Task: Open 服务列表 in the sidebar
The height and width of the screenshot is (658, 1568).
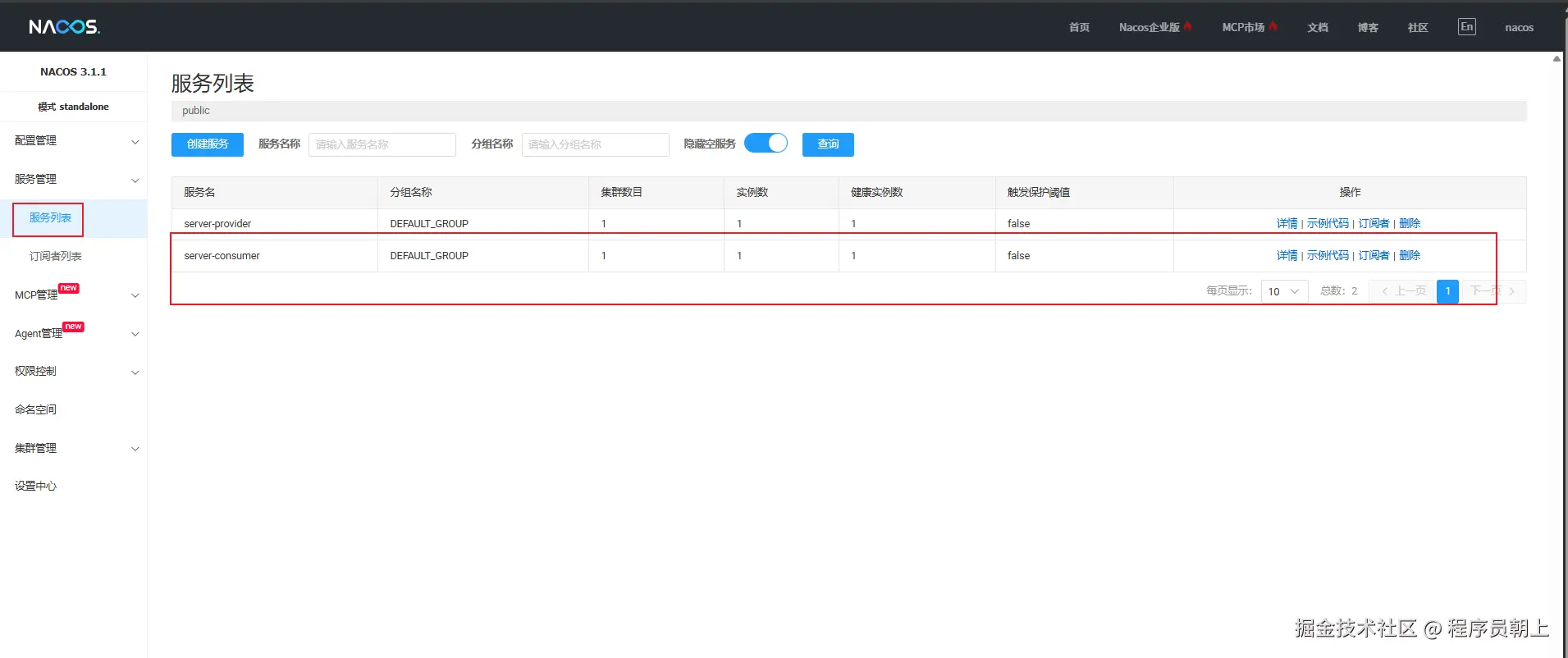Action: pos(50,218)
